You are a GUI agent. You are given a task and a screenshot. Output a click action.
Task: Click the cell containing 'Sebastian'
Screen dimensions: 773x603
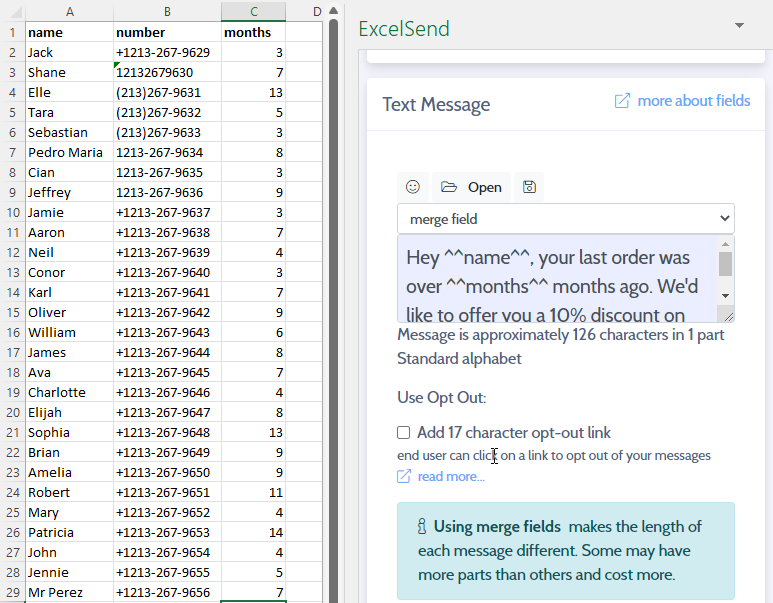[x=70, y=133]
